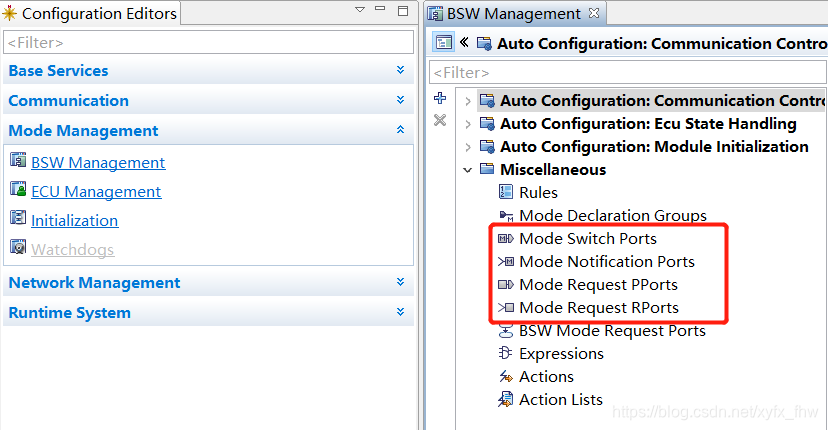828x430 pixels.
Task: Expand Auto Configuration: Communication Control node
Action: [x=467, y=101]
